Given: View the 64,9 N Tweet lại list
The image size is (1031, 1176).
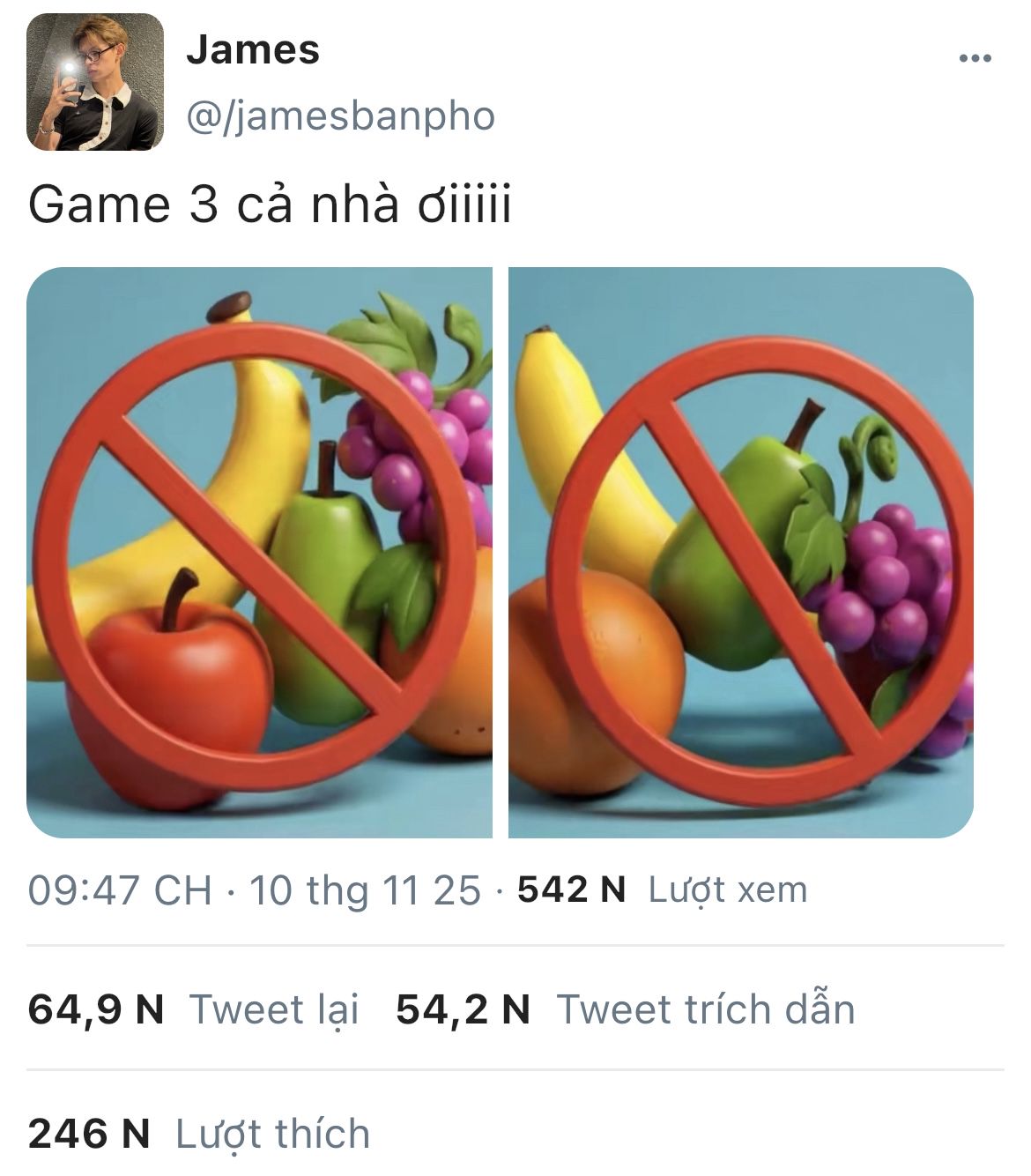Looking at the screenshot, I should point(194,1009).
